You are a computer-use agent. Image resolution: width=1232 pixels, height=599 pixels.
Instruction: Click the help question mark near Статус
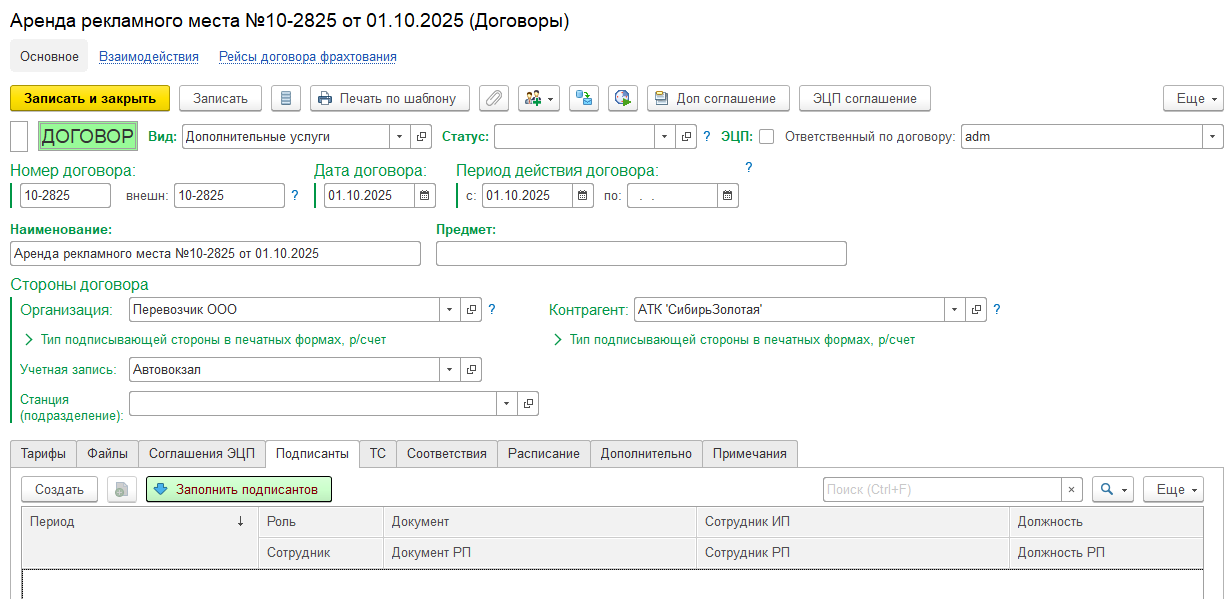tap(707, 137)
